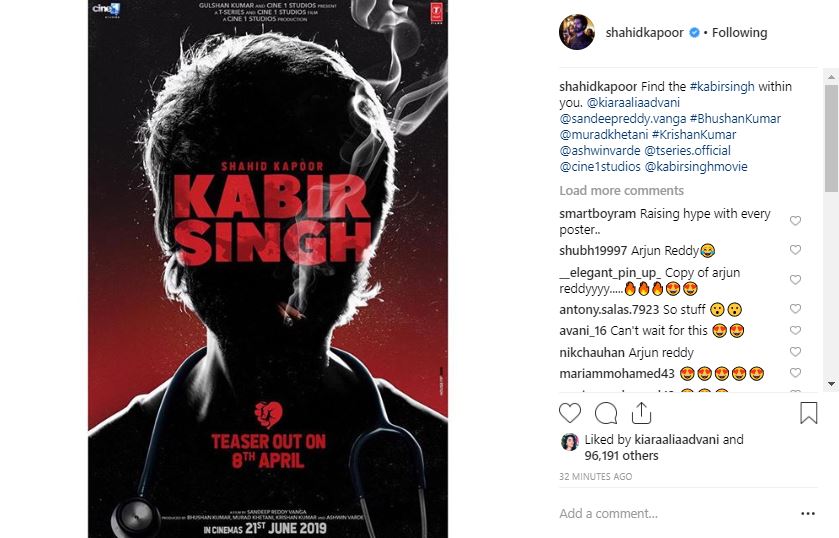This screenshot has height=538, width=839.
Task: Click the scroll up arrow in comments
Action: (x=831, y=78)
